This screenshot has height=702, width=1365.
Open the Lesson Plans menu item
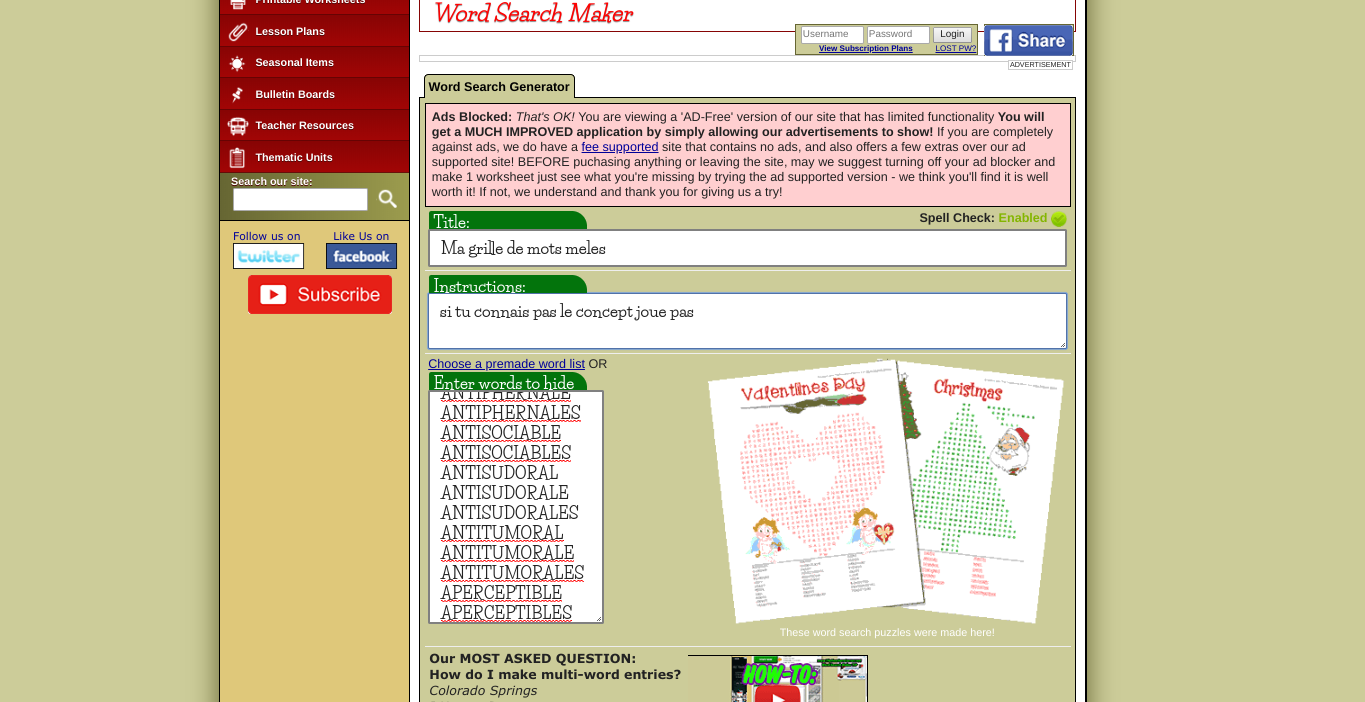(290, 31)
